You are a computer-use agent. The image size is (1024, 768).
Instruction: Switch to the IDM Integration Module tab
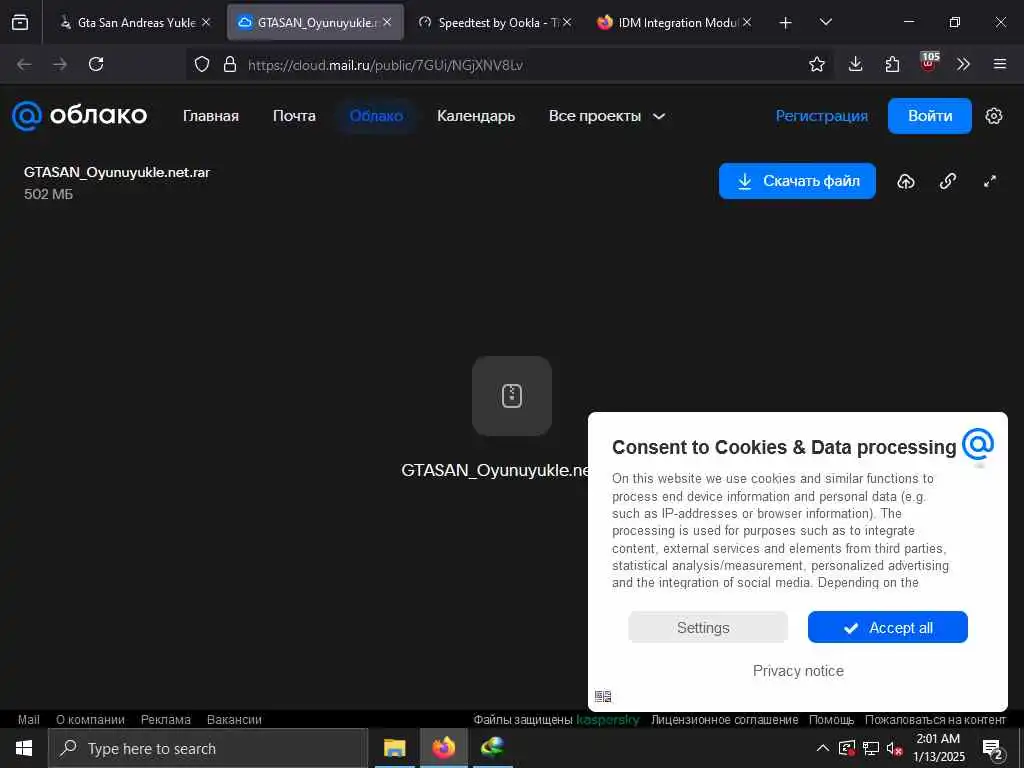pos(675,22)
